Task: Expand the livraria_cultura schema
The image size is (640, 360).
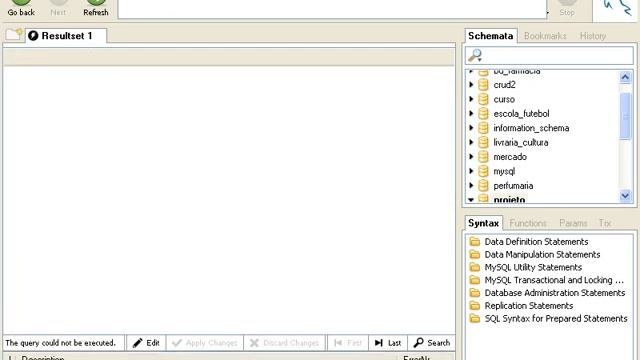Action: [x=471, y=142]
